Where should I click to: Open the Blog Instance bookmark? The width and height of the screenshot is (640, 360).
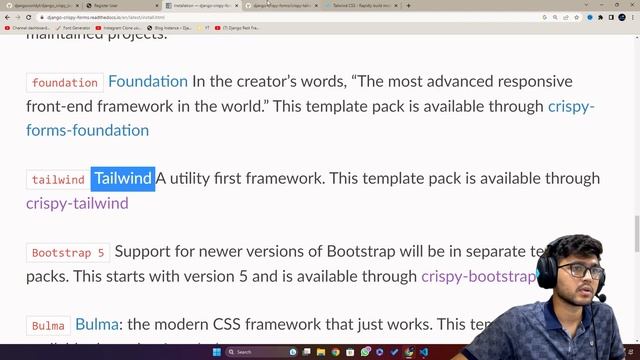169,28
